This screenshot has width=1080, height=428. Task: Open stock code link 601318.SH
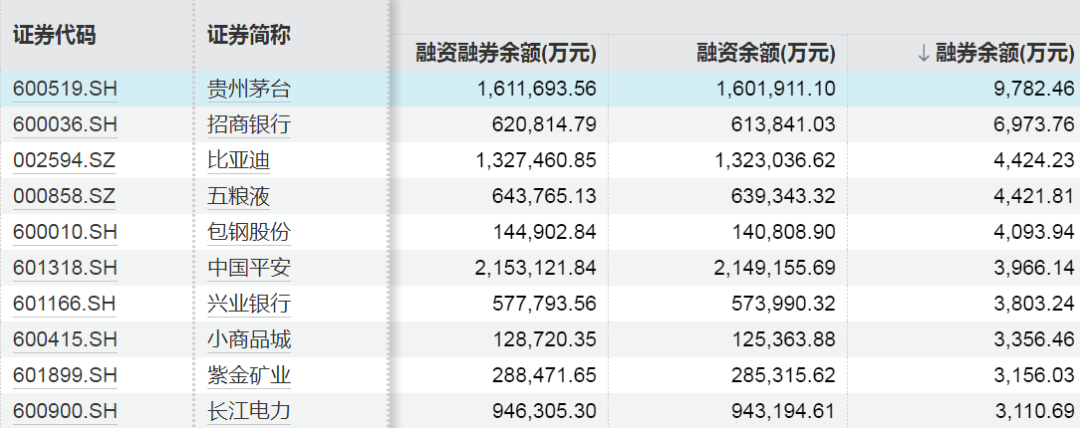click(x=65, y=268)
